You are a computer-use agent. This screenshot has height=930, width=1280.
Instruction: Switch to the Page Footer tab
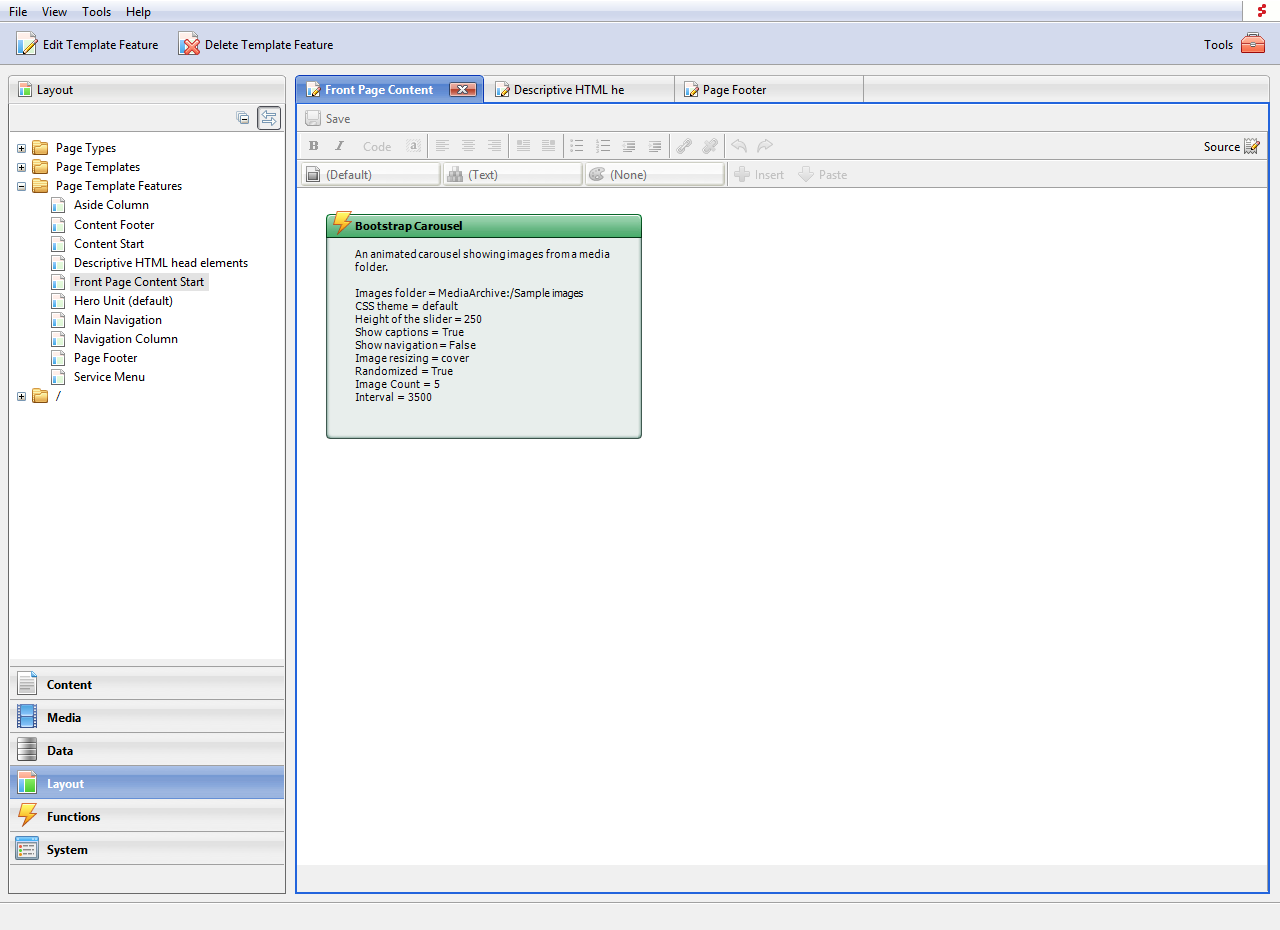click(734, 90)
